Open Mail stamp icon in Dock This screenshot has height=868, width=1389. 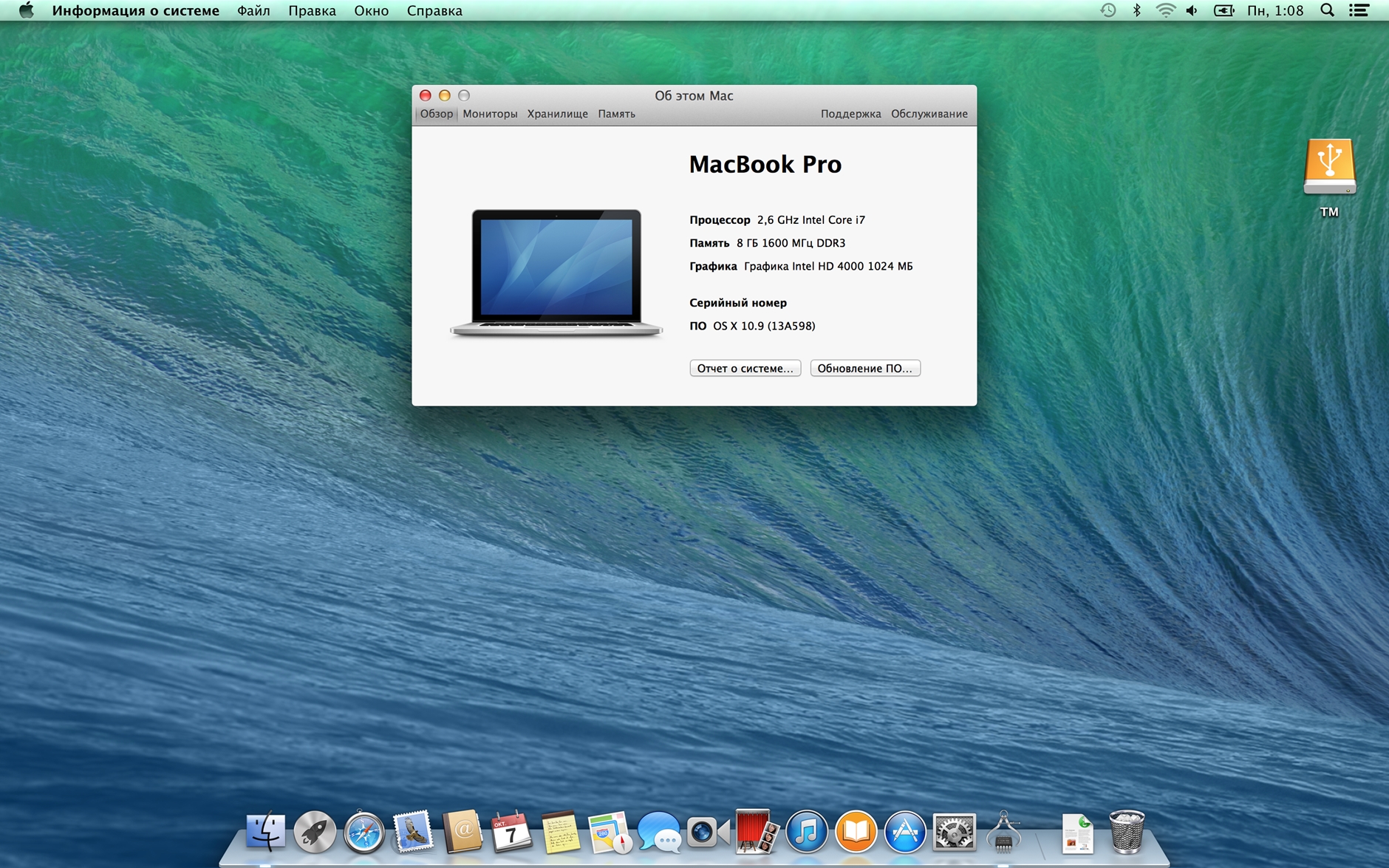(413, 832)
